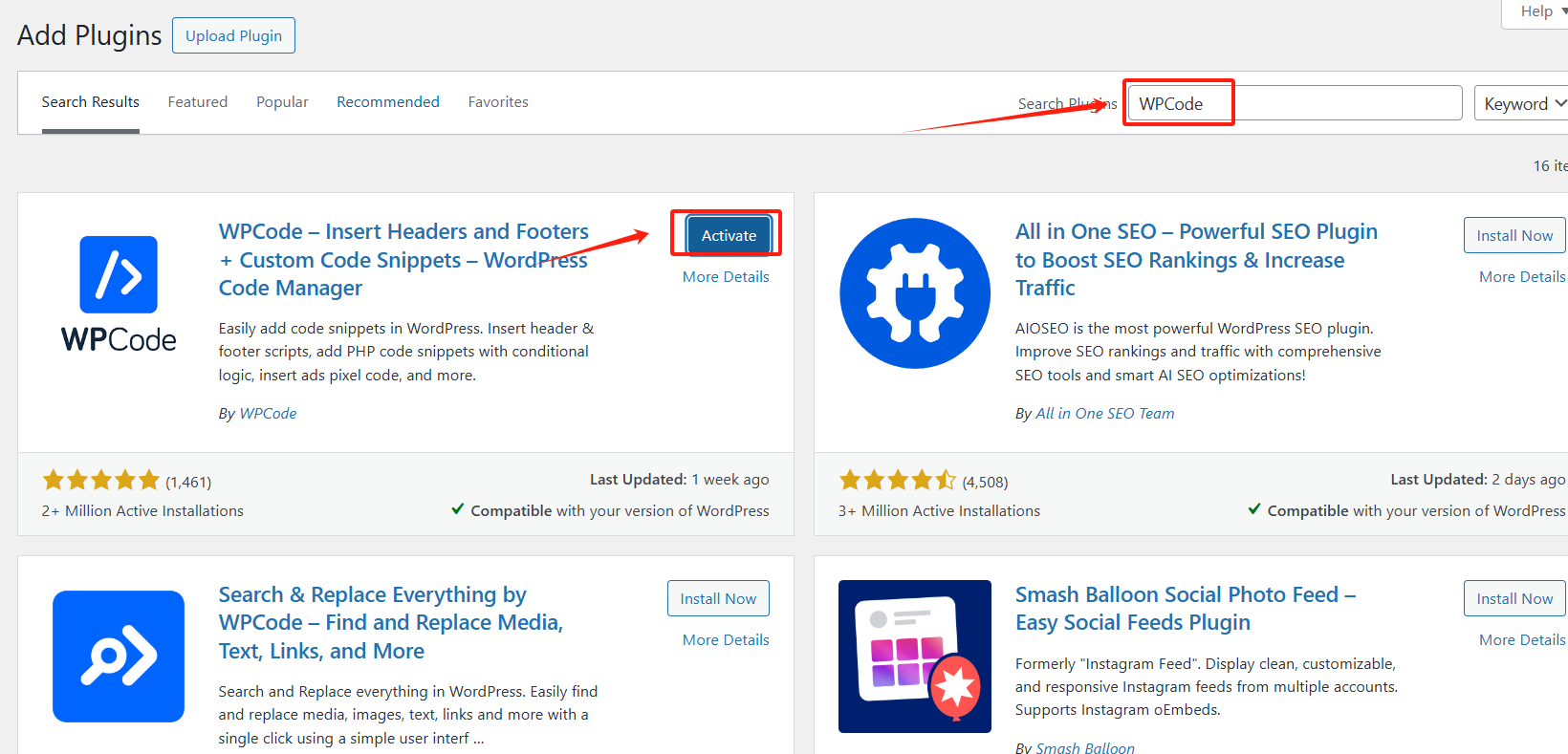Click the All in One SEO star rating
The height and width of the screenshot is (754, 1568).
897,481
